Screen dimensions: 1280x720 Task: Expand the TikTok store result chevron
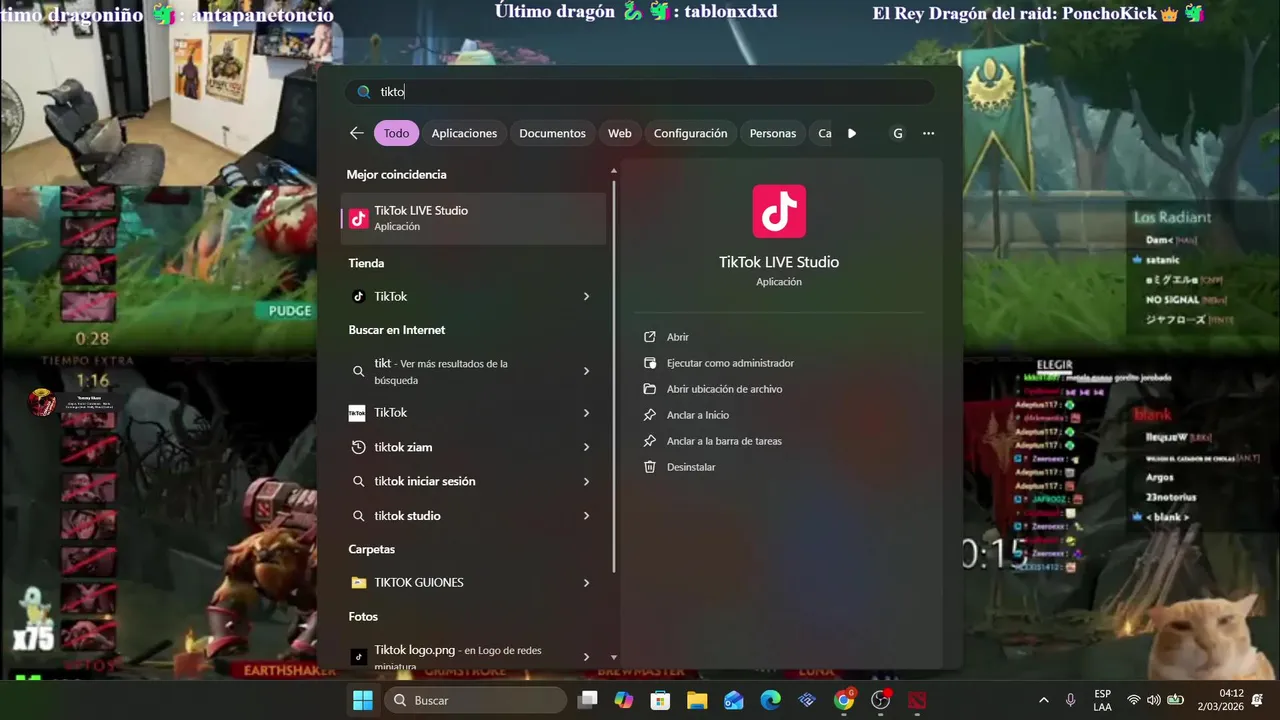pos(586,296)
